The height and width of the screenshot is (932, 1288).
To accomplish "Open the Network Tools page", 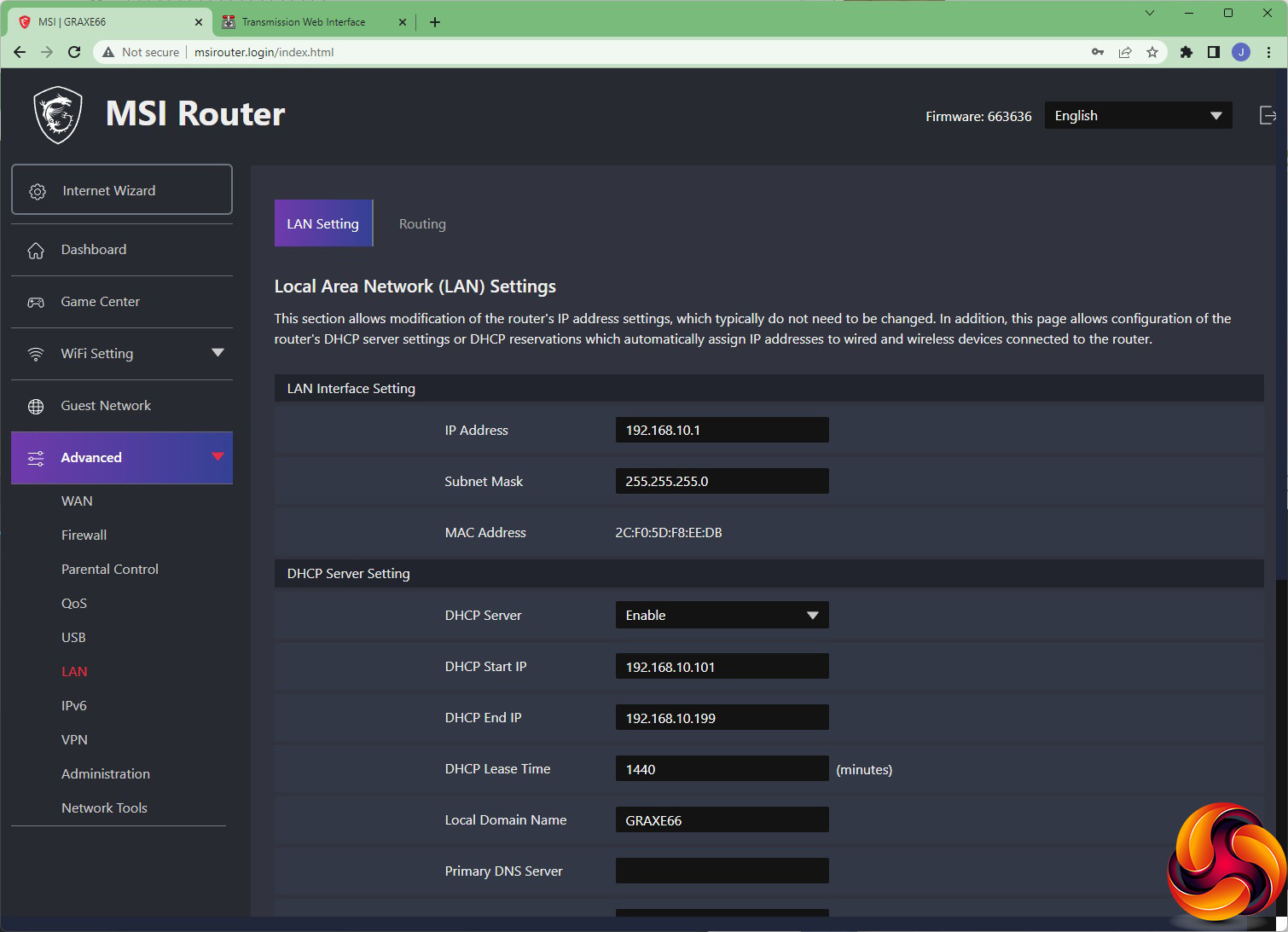I will tap(104, 808).
